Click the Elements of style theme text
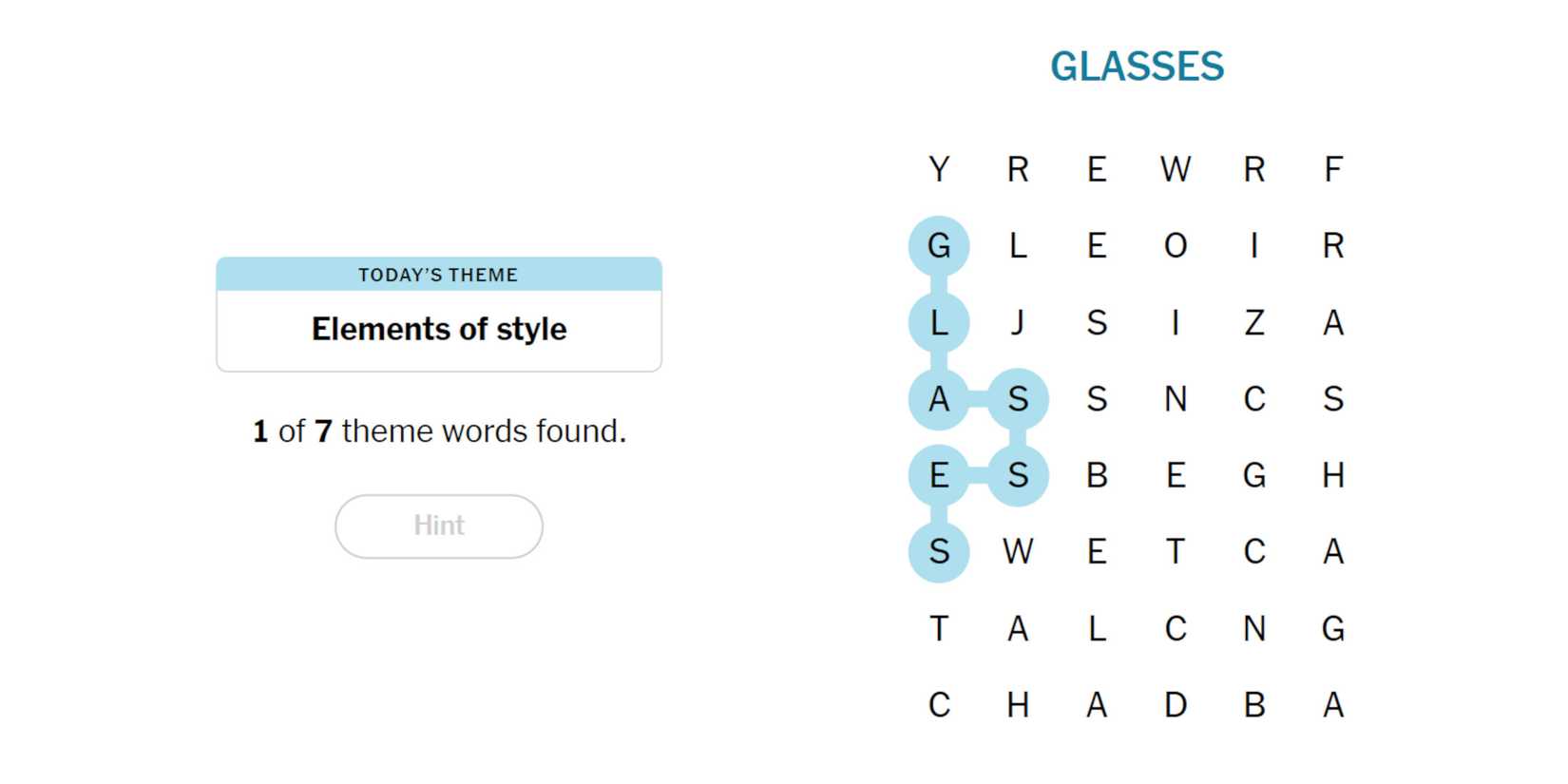 (438, 329)
